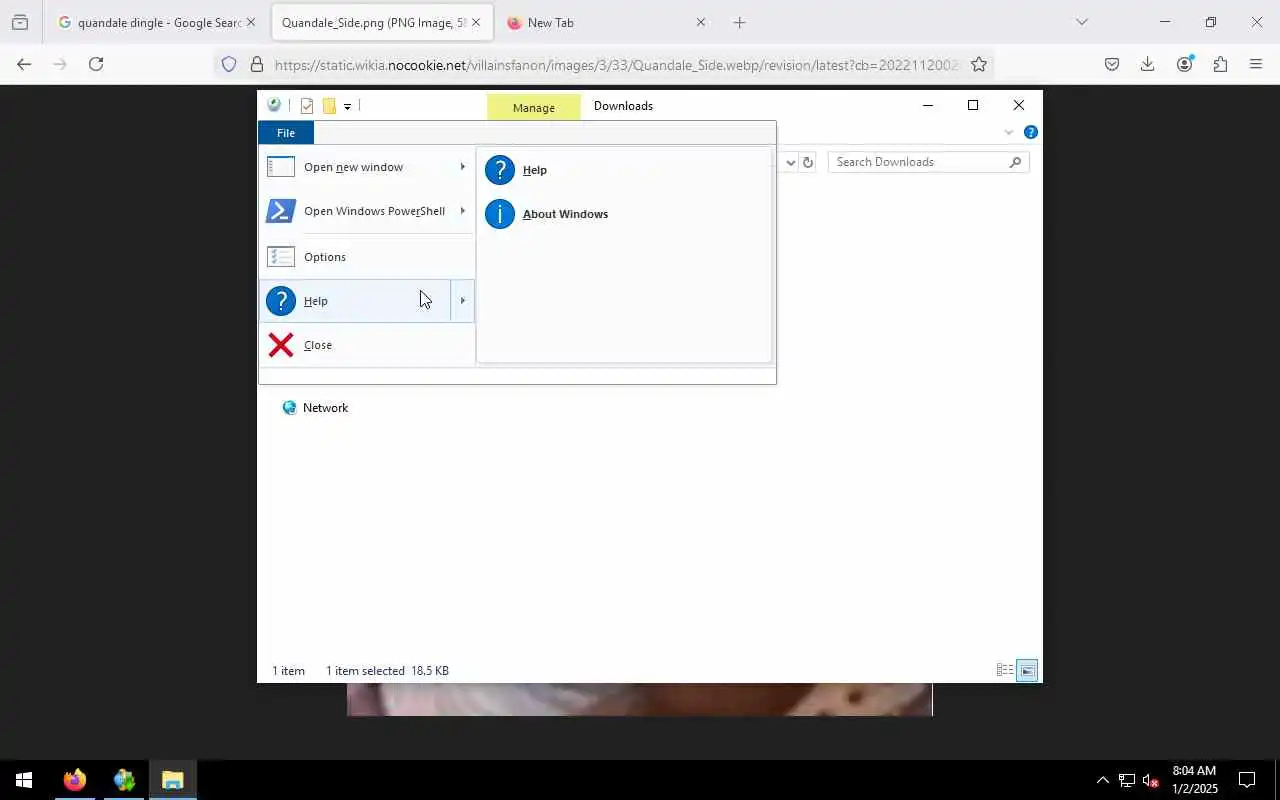This screenshot has height=800, width=1280.
Task: Show hidden system tray icons
Action: [x=1103, y=780]
